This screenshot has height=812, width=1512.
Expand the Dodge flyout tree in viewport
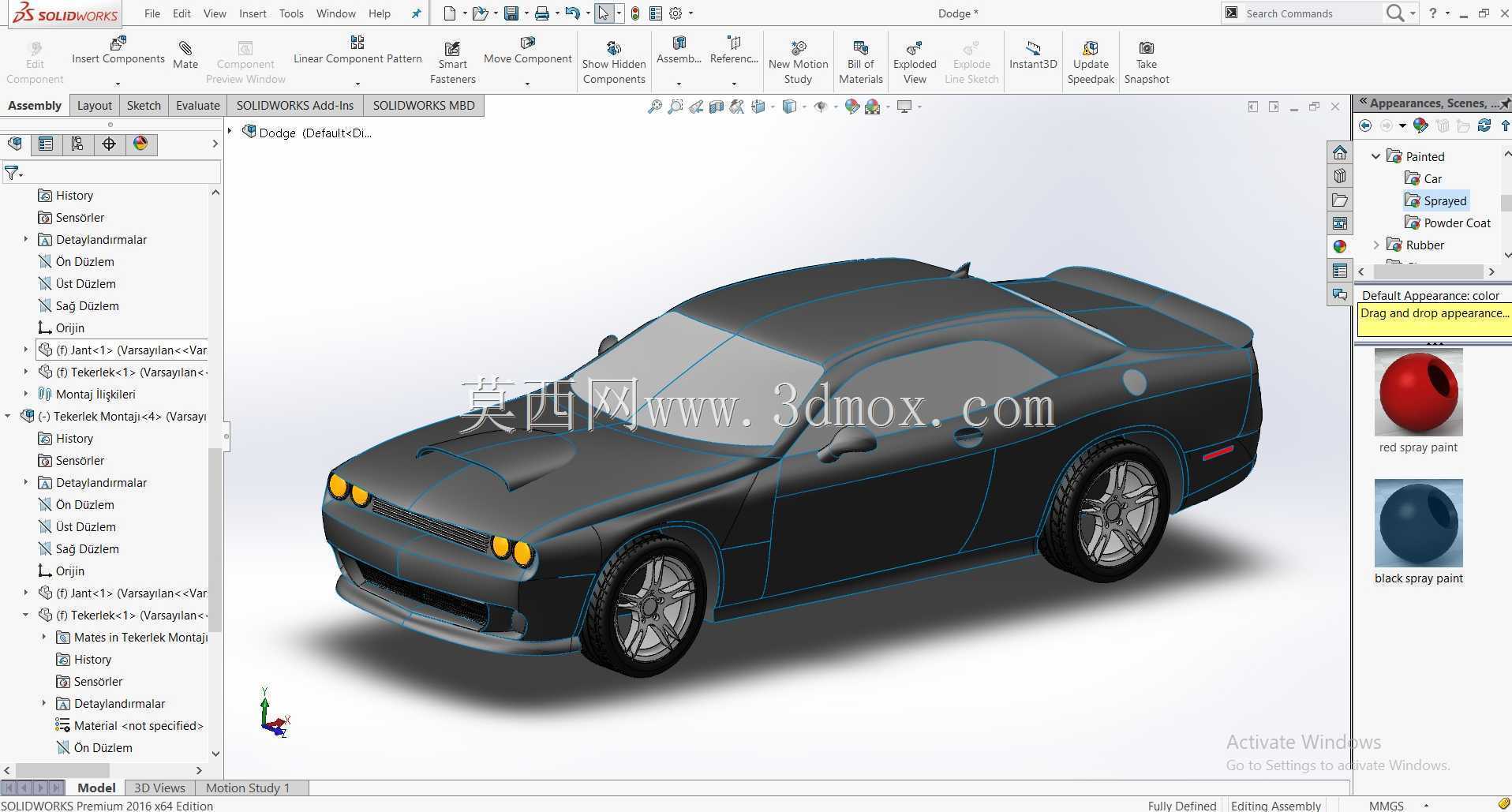click(x=230, y=132)
